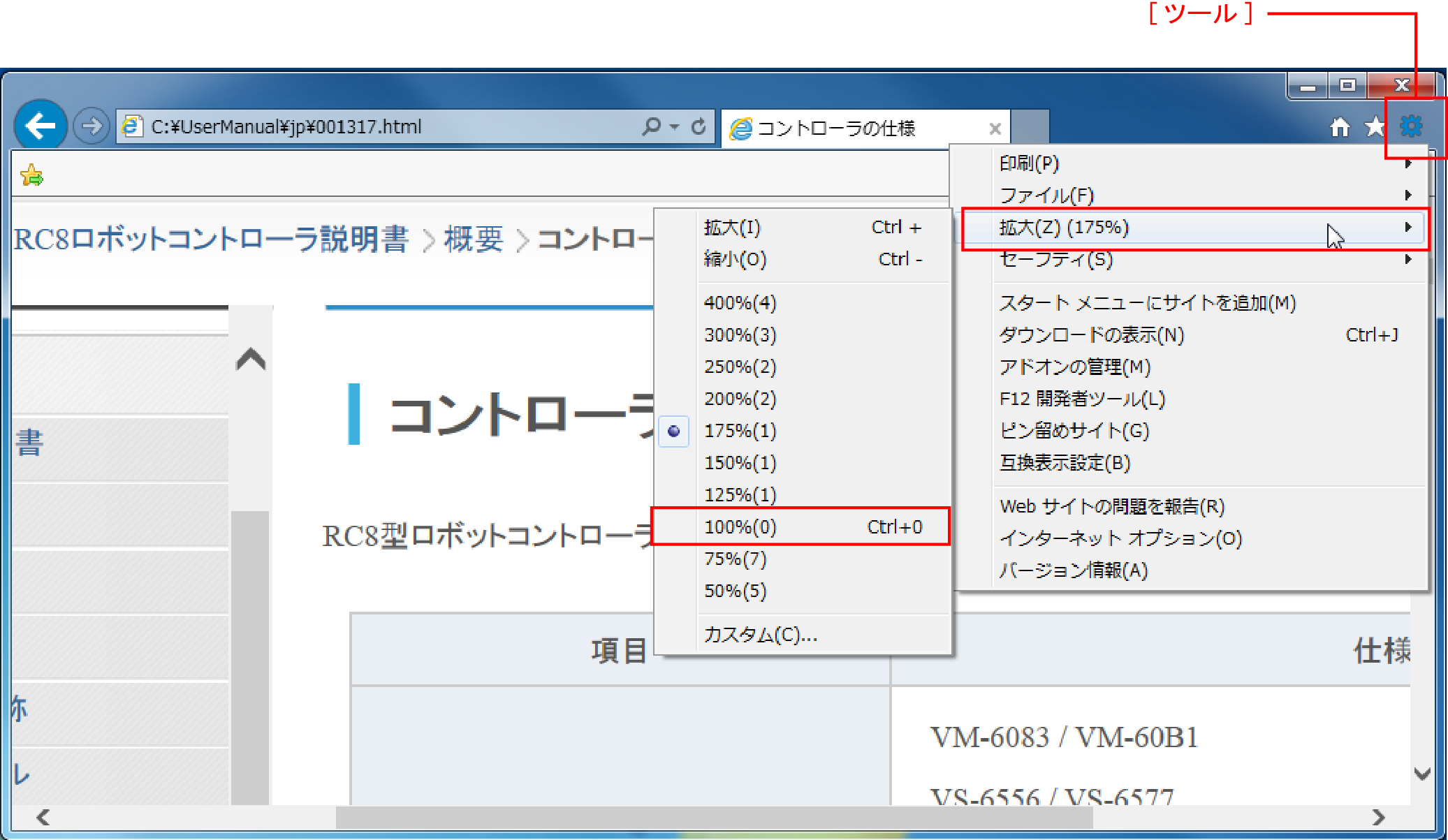Select アドオンの管理(M) from the Tools menu
This screenshot has width=1448, height=840.
click(x=1074, y=367)
